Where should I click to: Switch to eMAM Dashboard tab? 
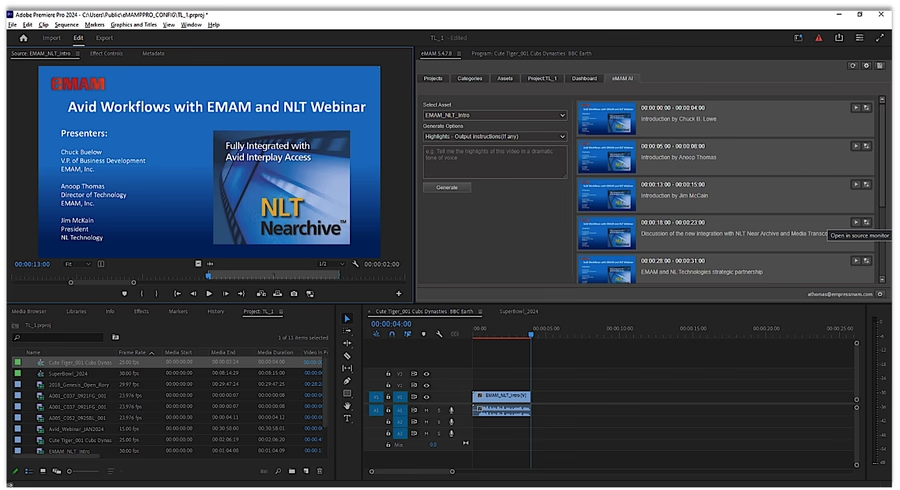(584, 79)
